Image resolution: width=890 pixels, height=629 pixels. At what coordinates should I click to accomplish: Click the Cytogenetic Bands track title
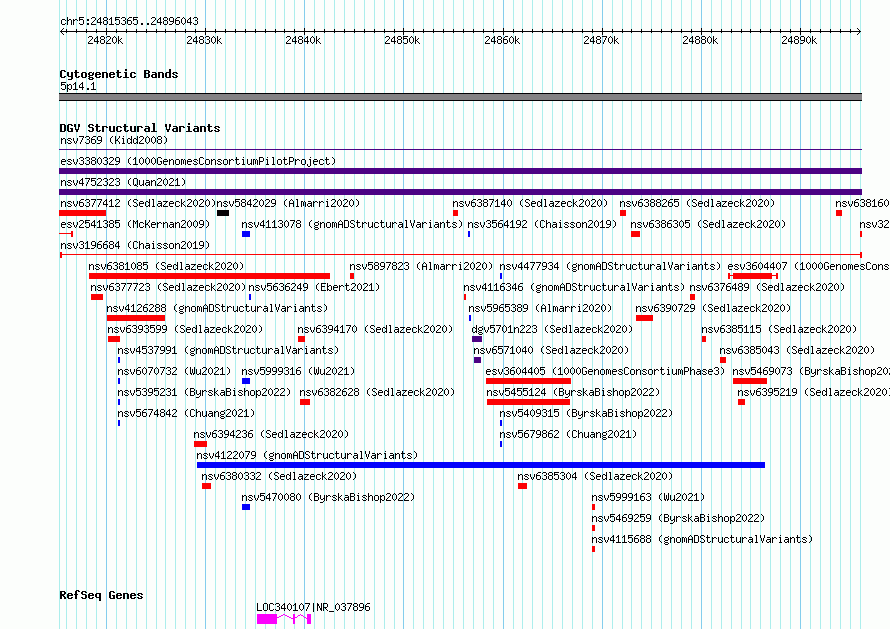[x=119, y=74]
